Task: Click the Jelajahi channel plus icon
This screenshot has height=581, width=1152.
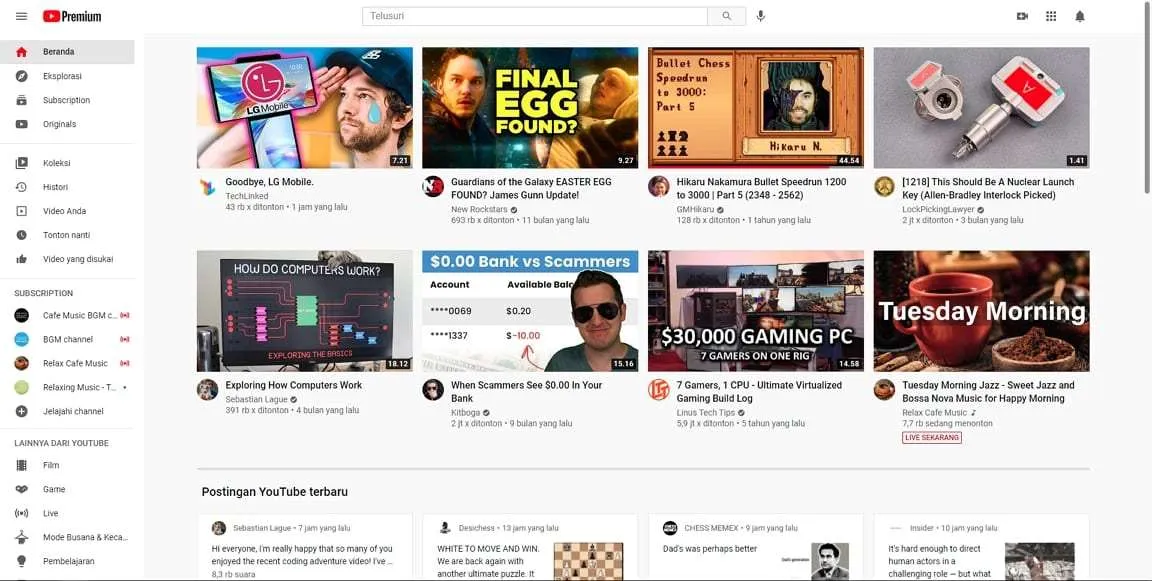Action: [21, 411]
